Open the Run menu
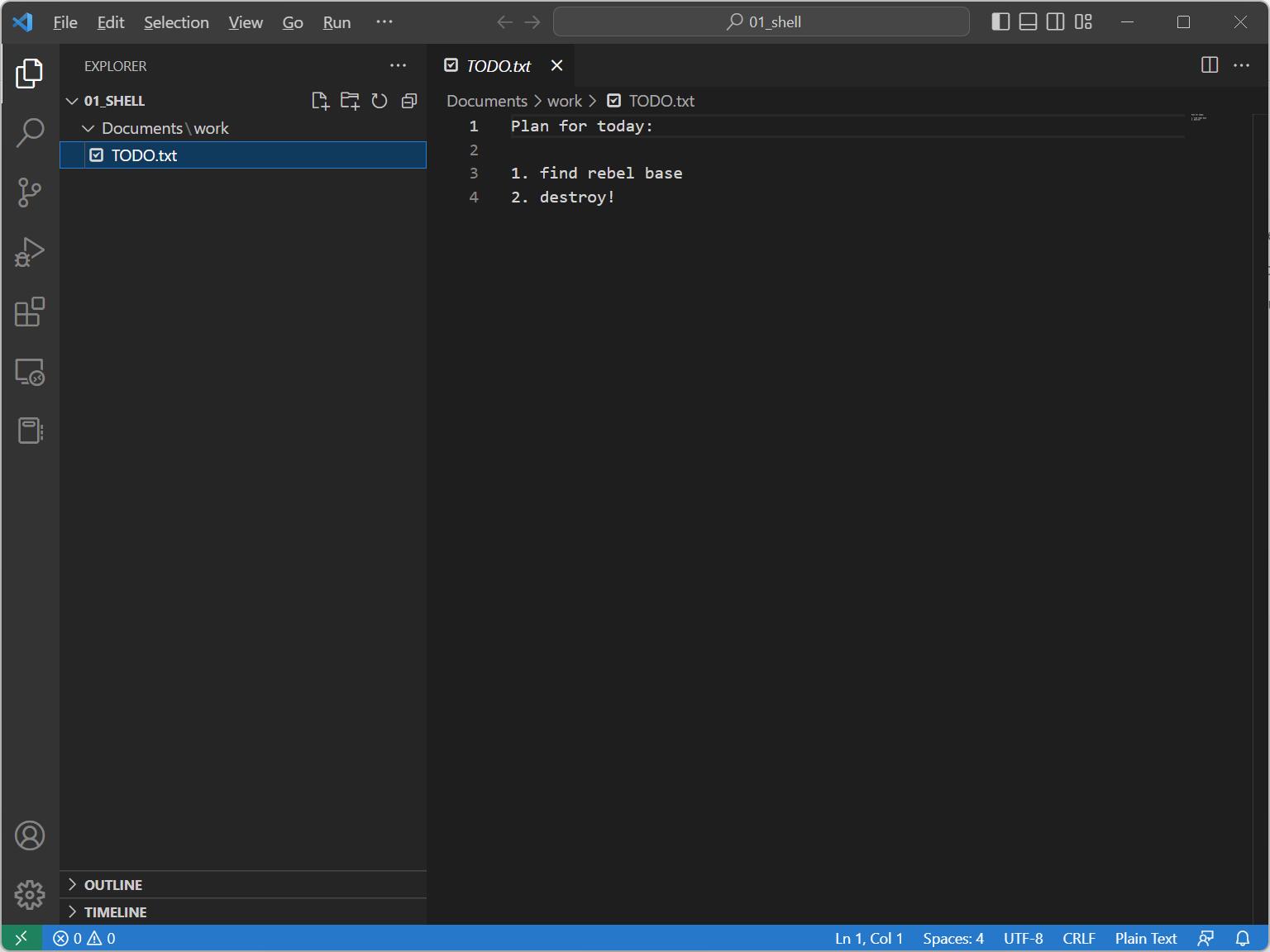 (x=336, y=22)
